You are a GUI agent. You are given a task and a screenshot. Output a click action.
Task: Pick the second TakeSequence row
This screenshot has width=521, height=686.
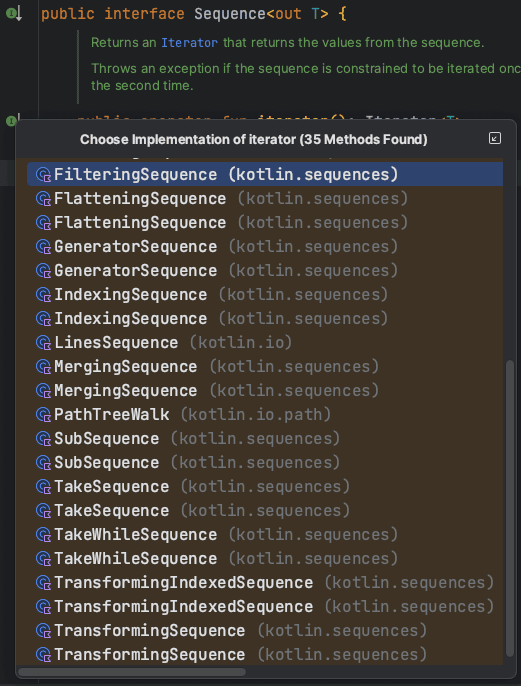[x=265, y=511]
